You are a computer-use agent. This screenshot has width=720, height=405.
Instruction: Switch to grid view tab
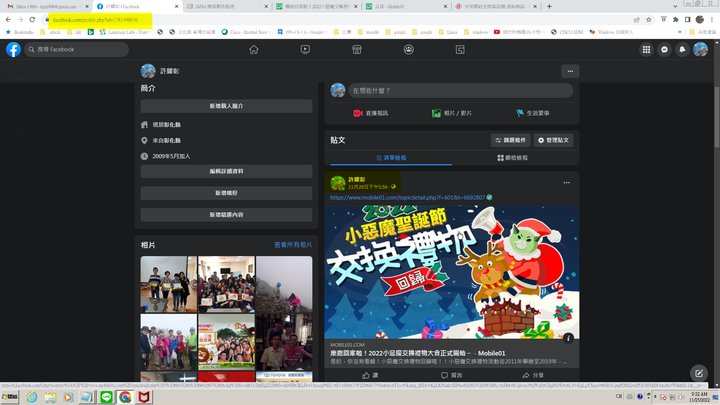click(512, 158)
